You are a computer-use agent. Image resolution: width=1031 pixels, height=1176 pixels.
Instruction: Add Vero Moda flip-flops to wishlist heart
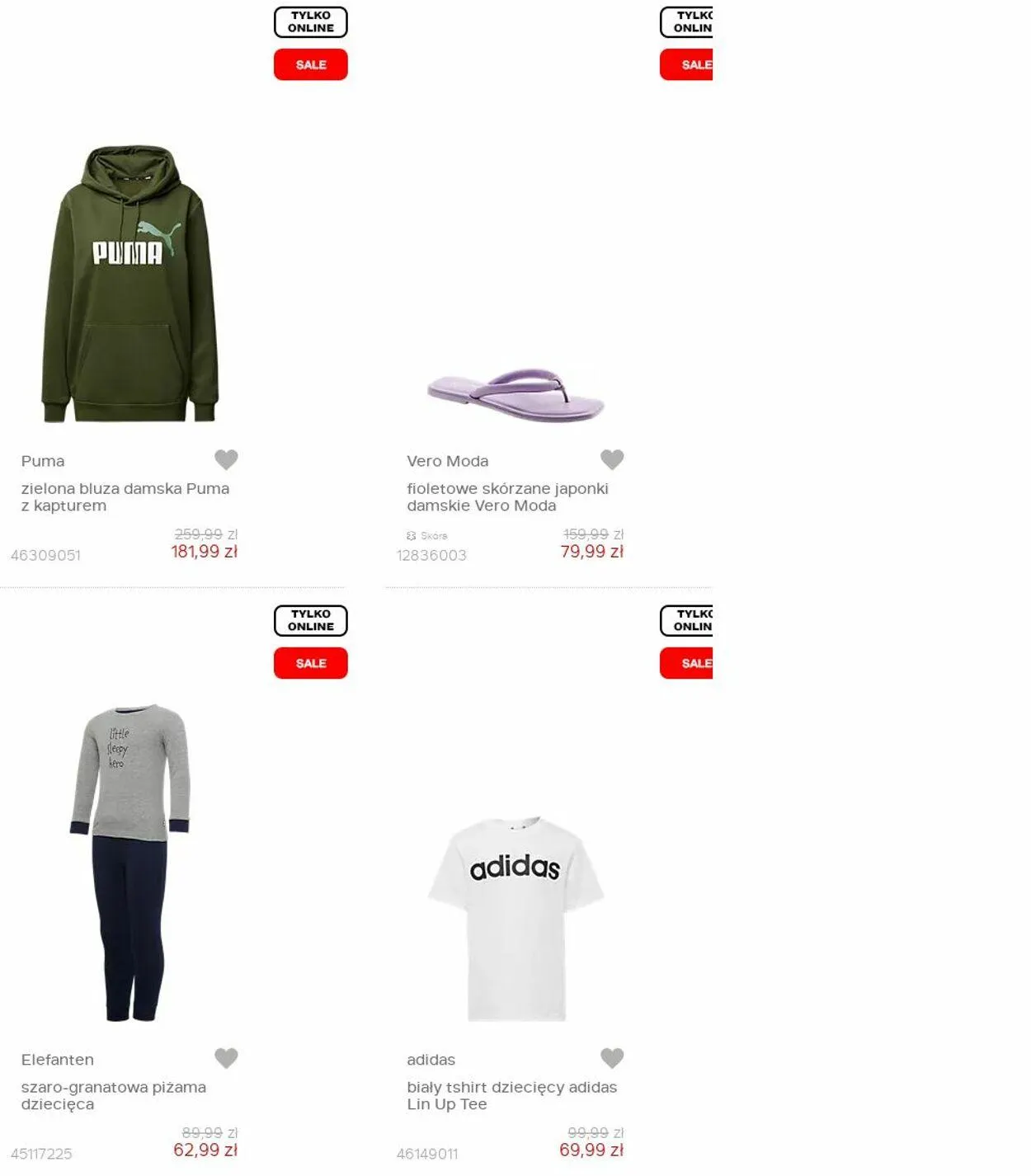click(612, 459)
